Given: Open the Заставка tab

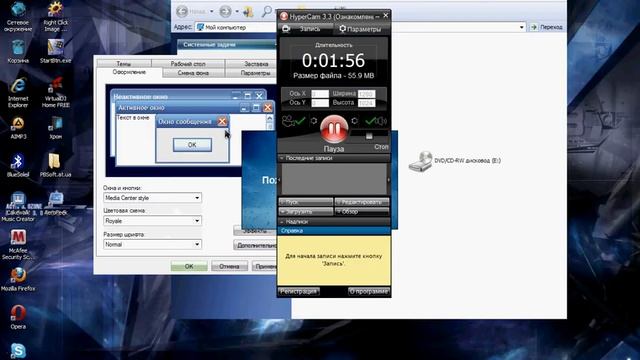Looking at the screenshot, I should point(251,64).
